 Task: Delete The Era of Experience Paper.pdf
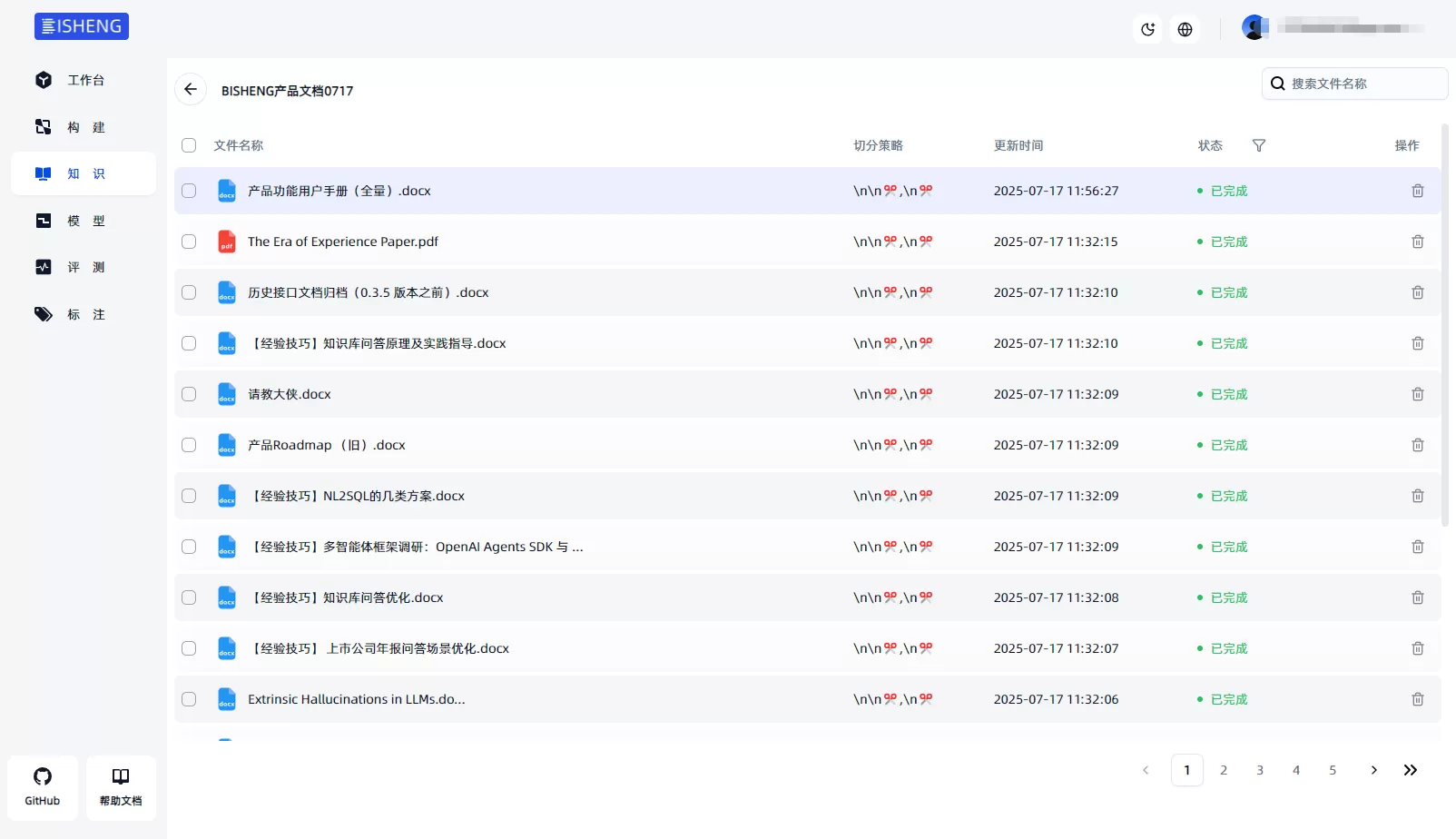point(1418,242)
